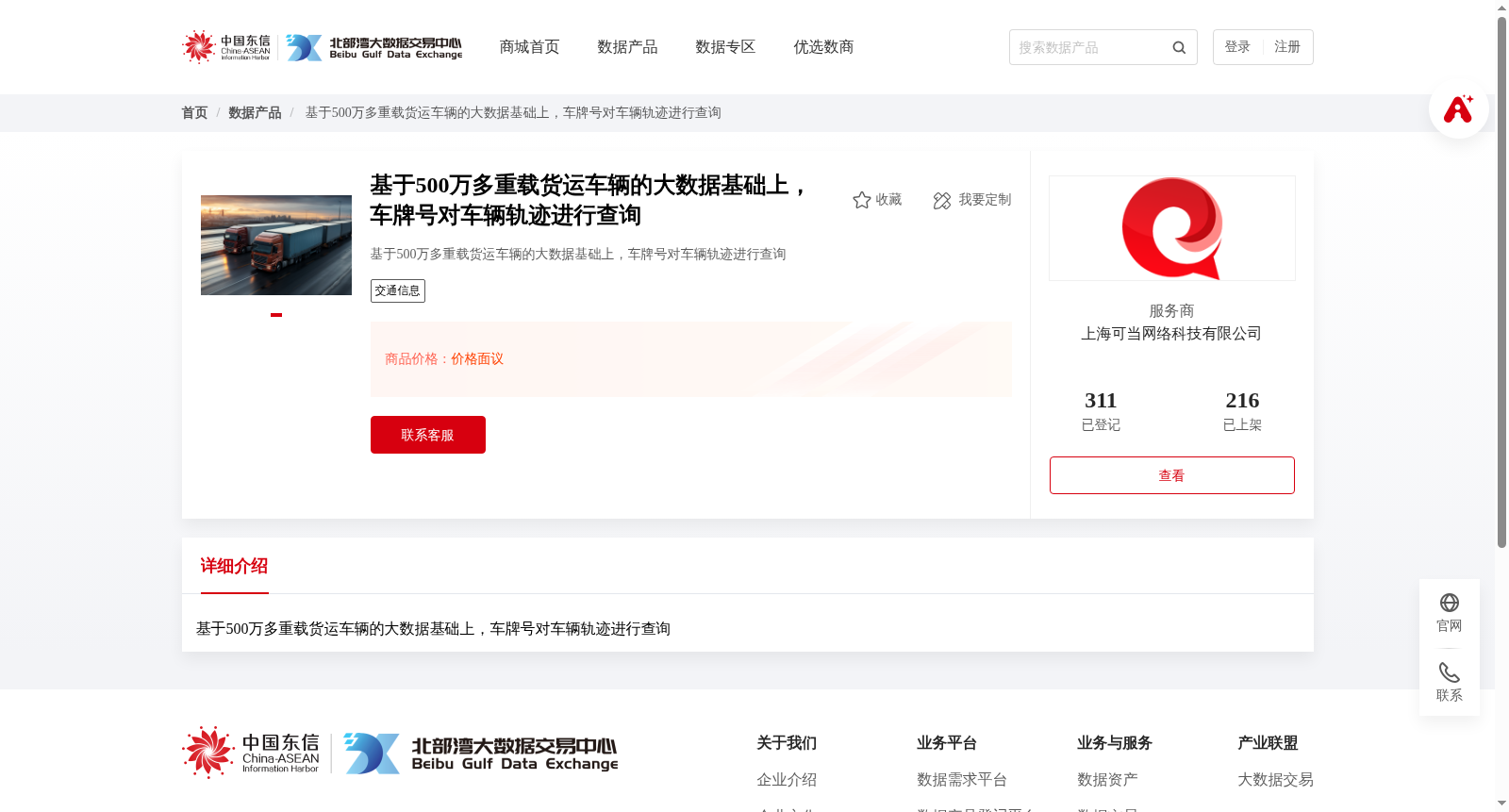1509x812 pixels.
Task: Click the 登录 login link
Action: [x=1237, y=47]
